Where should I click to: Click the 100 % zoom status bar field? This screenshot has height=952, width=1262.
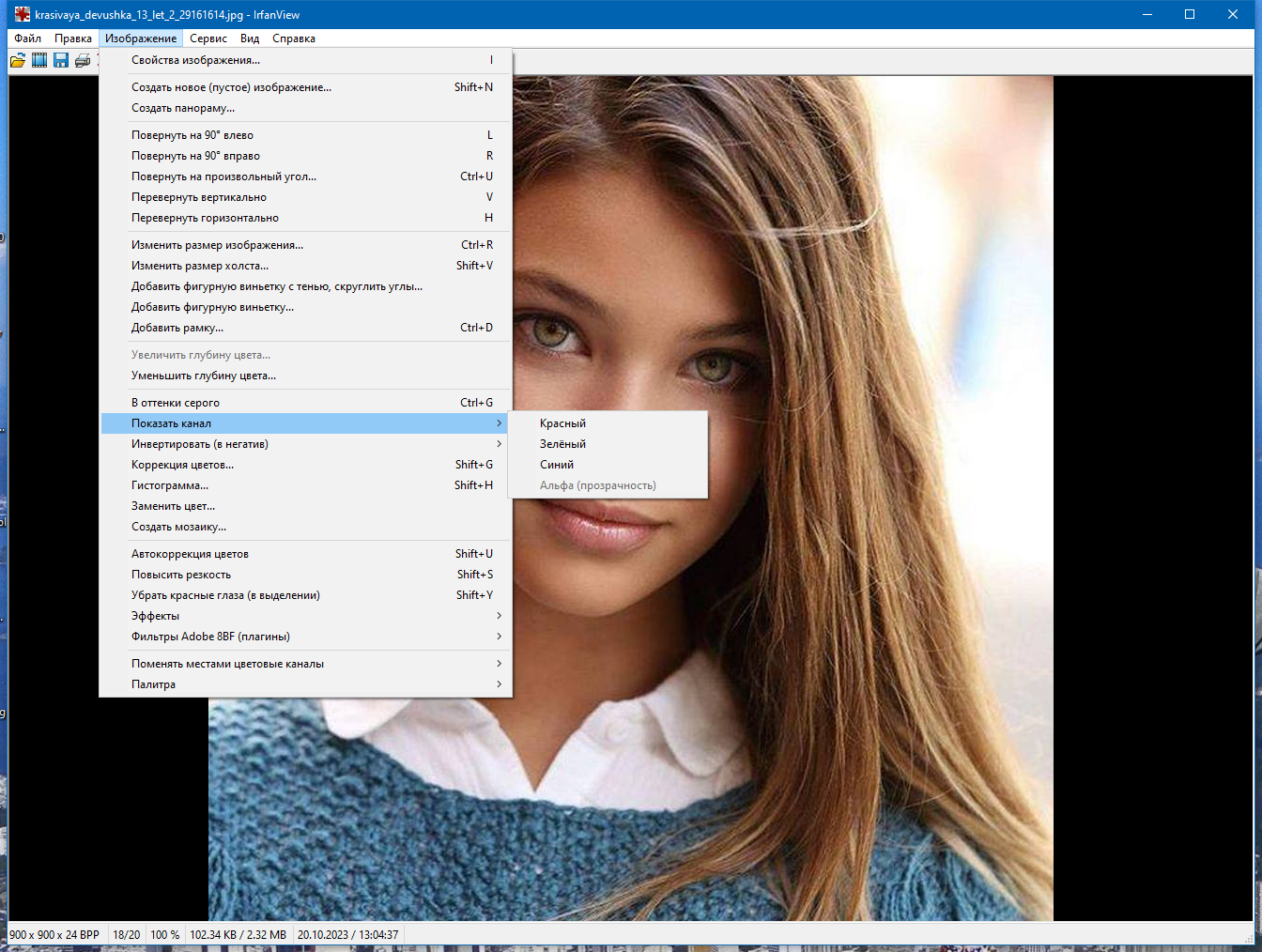click(x=165, y=935)
